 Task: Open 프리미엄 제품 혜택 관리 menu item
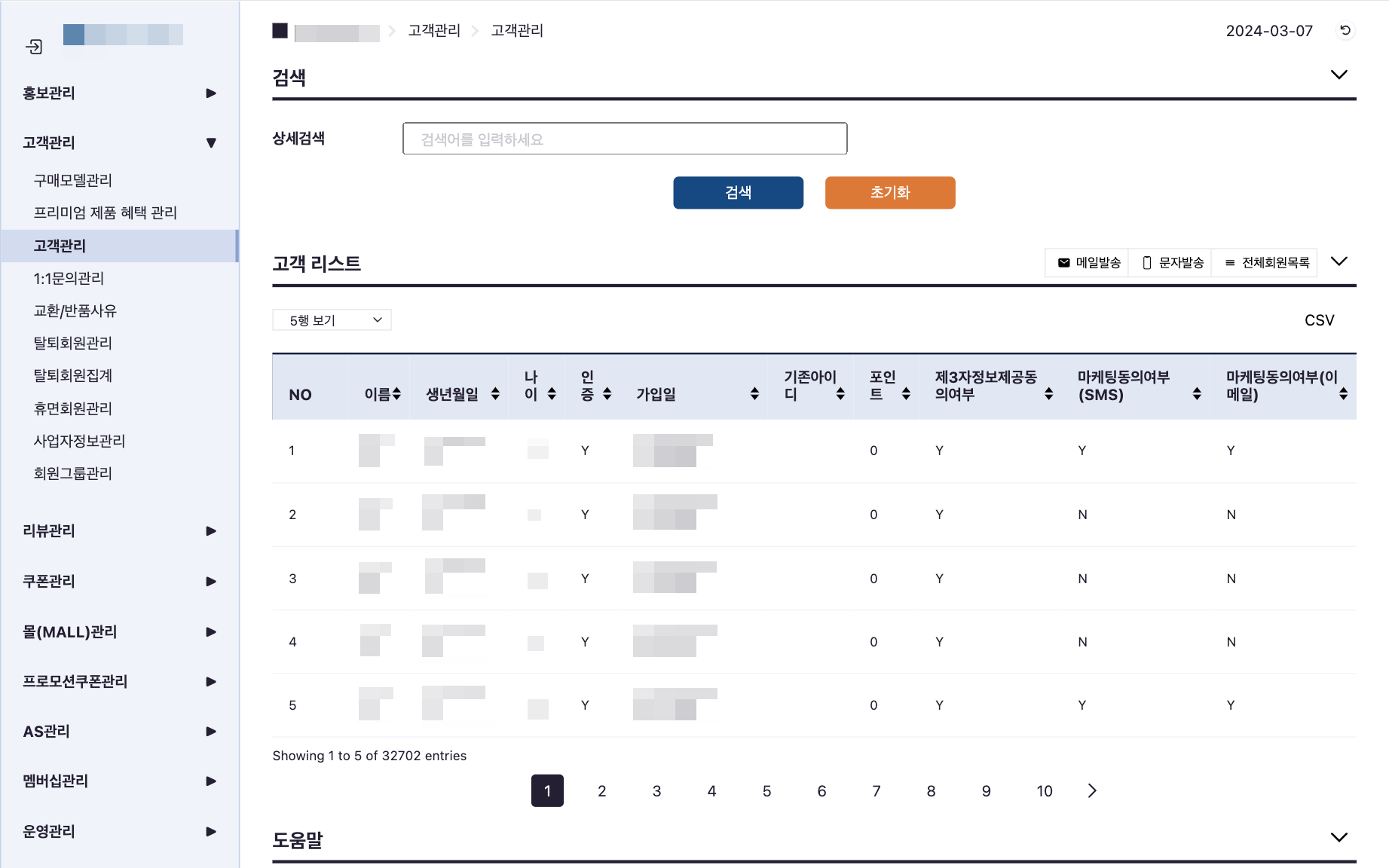click(106, 213)
